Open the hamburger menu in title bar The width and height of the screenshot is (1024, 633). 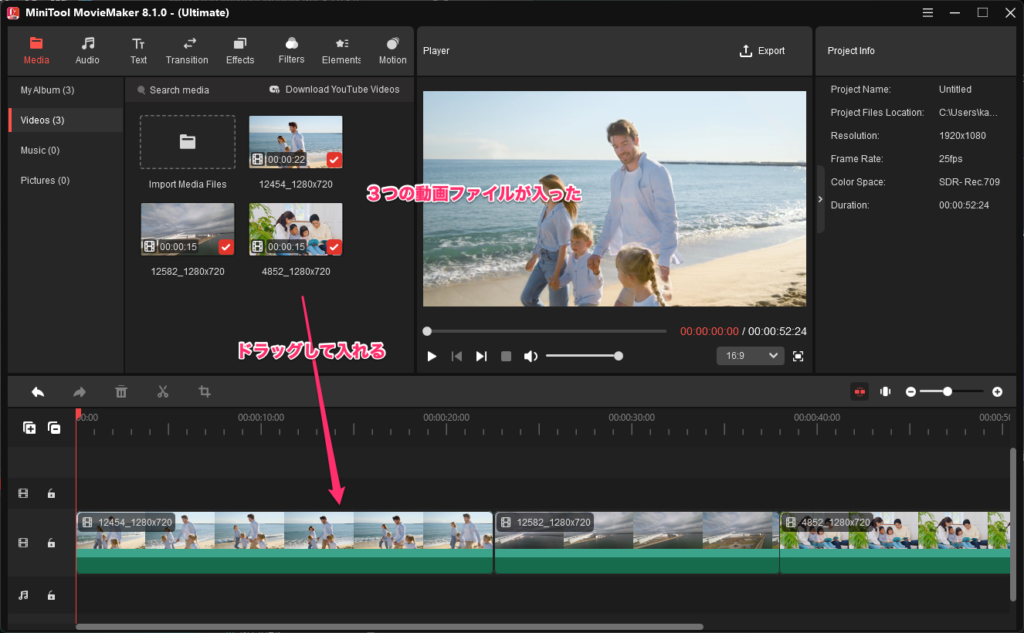(928, 12)
